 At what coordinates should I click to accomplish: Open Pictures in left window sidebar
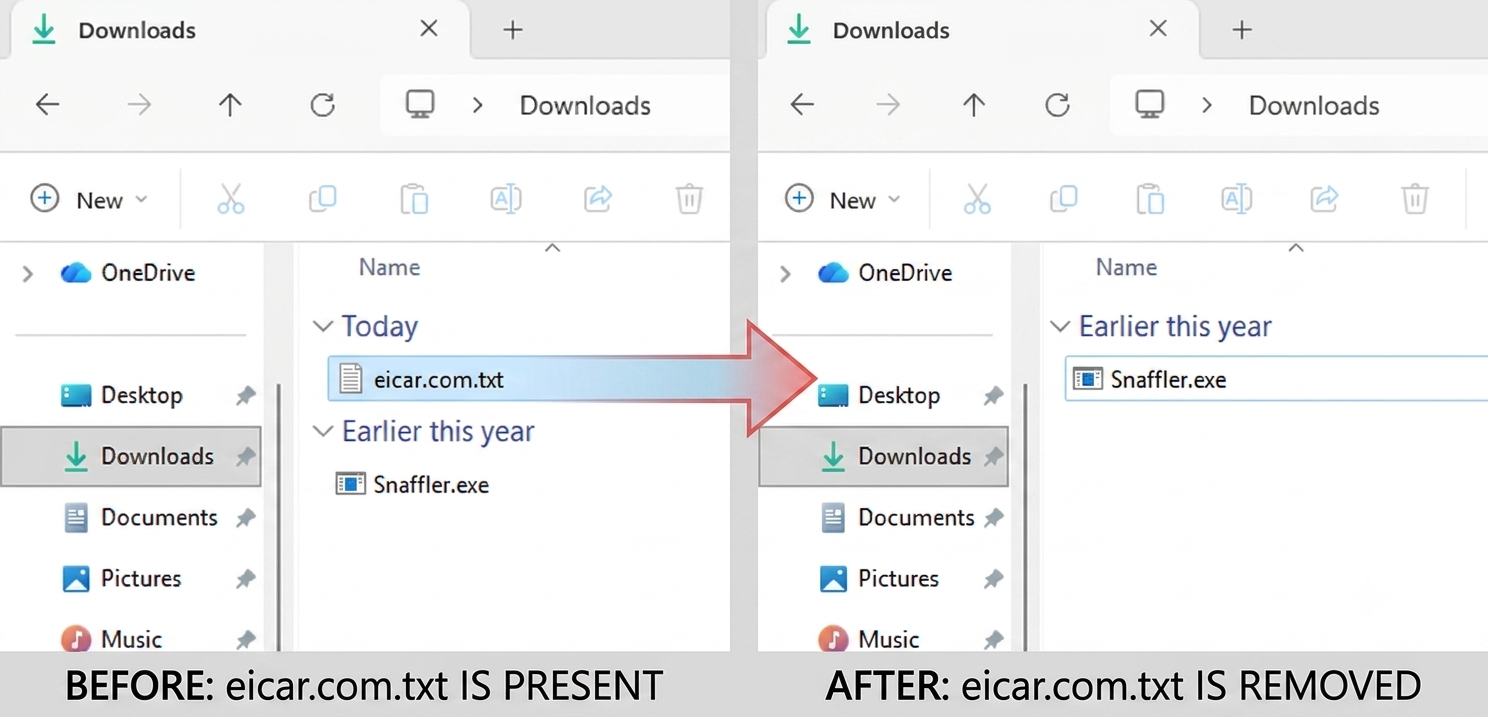click(x=130, y=578)
